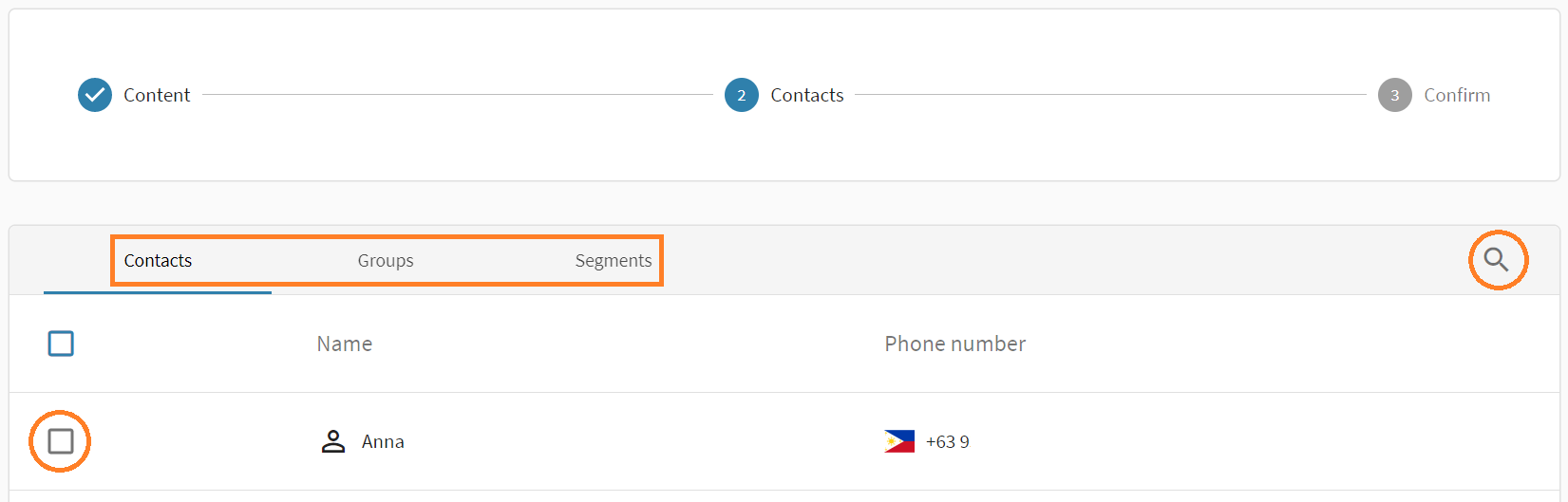The height and width of the screenshot is (502, 1568).
Task: Select the contact name Anna
Action: pos(383,441)
